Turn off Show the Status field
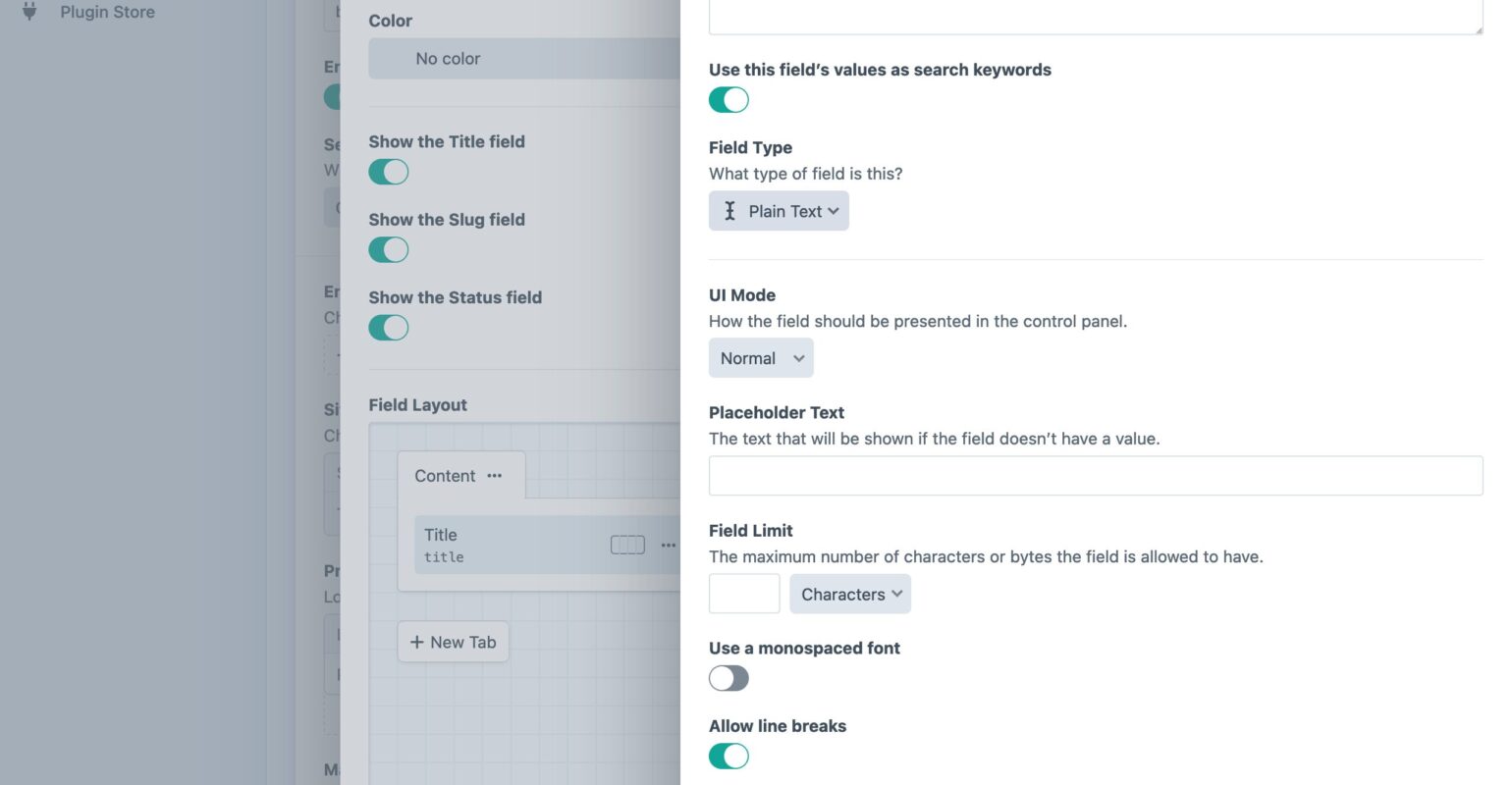The height and width of the screenshot is (785, 1512). pyautogui.click(x=389, y=328)
